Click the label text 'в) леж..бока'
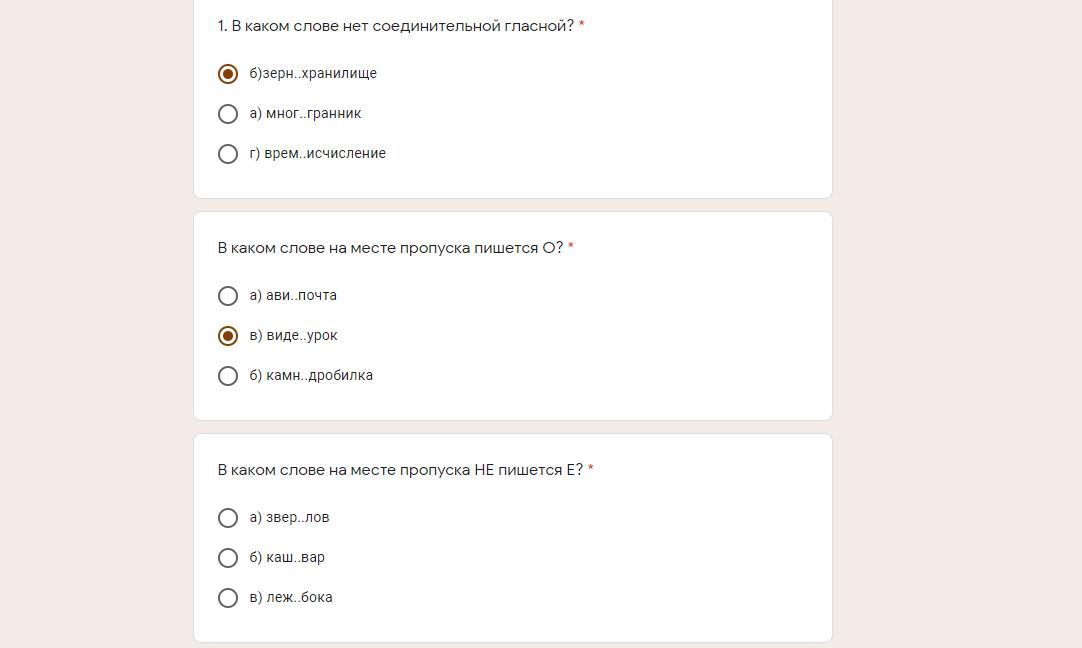The height and width of the screenshot is (648, 1082). pyautogui.click(x=291, y=598)
